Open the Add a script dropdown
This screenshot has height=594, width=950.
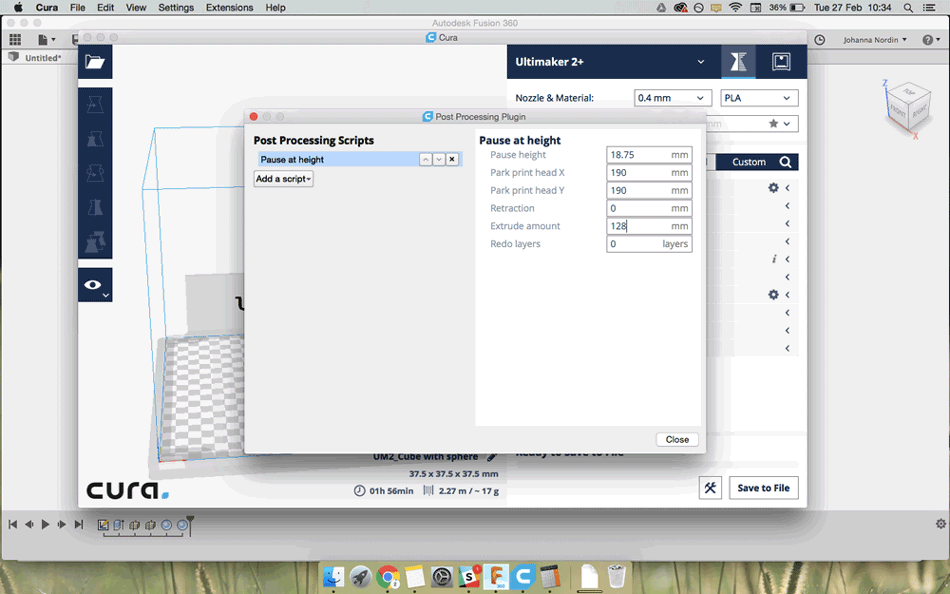pyautogui.click(x=284, y=179)
